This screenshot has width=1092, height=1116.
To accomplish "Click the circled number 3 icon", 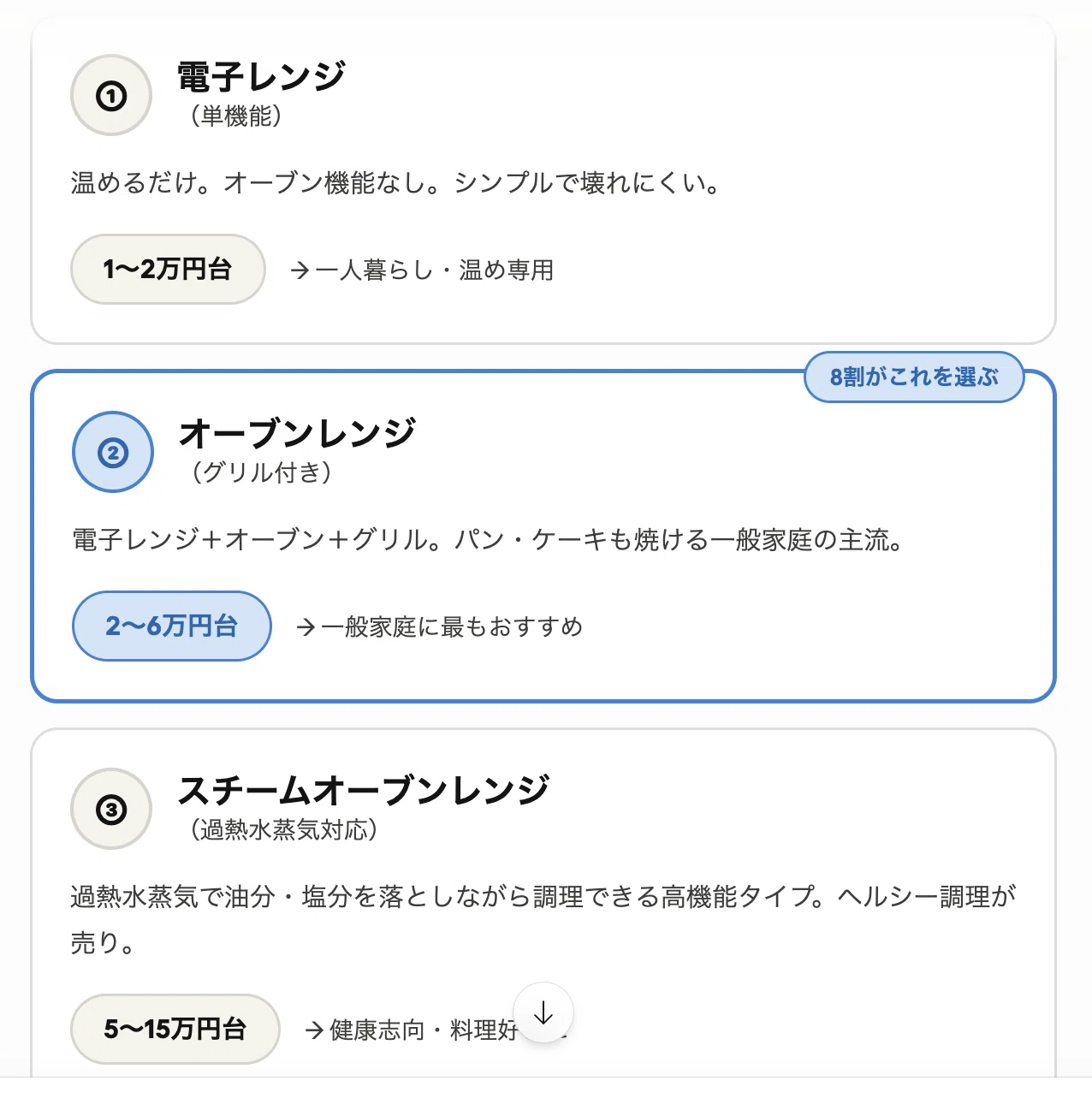I will [111, 809].
